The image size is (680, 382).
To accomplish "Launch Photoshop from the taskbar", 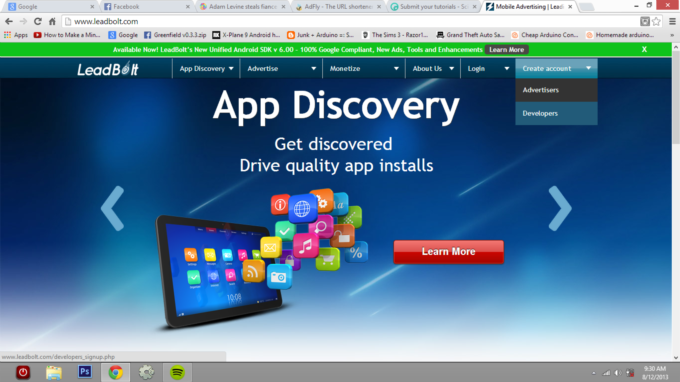I will pyautogui.click(x=85, y=372).
